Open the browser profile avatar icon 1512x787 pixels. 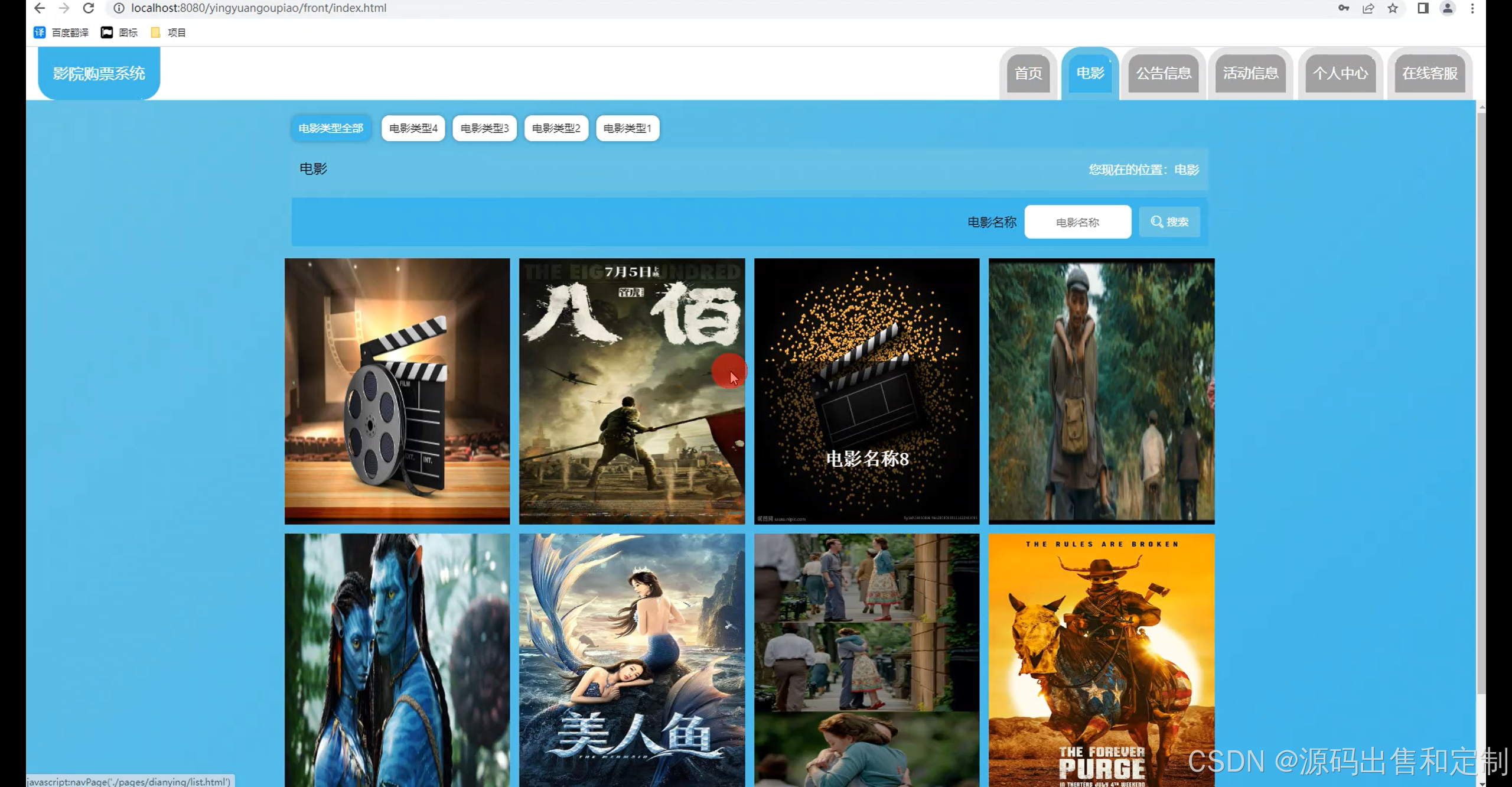point(1447,8)
